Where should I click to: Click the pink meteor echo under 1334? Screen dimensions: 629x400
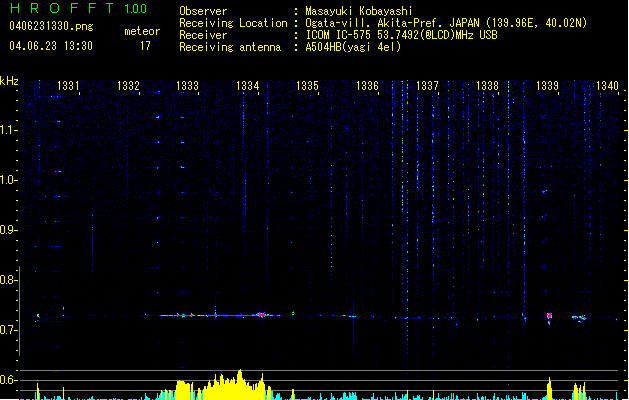[261, 314]
